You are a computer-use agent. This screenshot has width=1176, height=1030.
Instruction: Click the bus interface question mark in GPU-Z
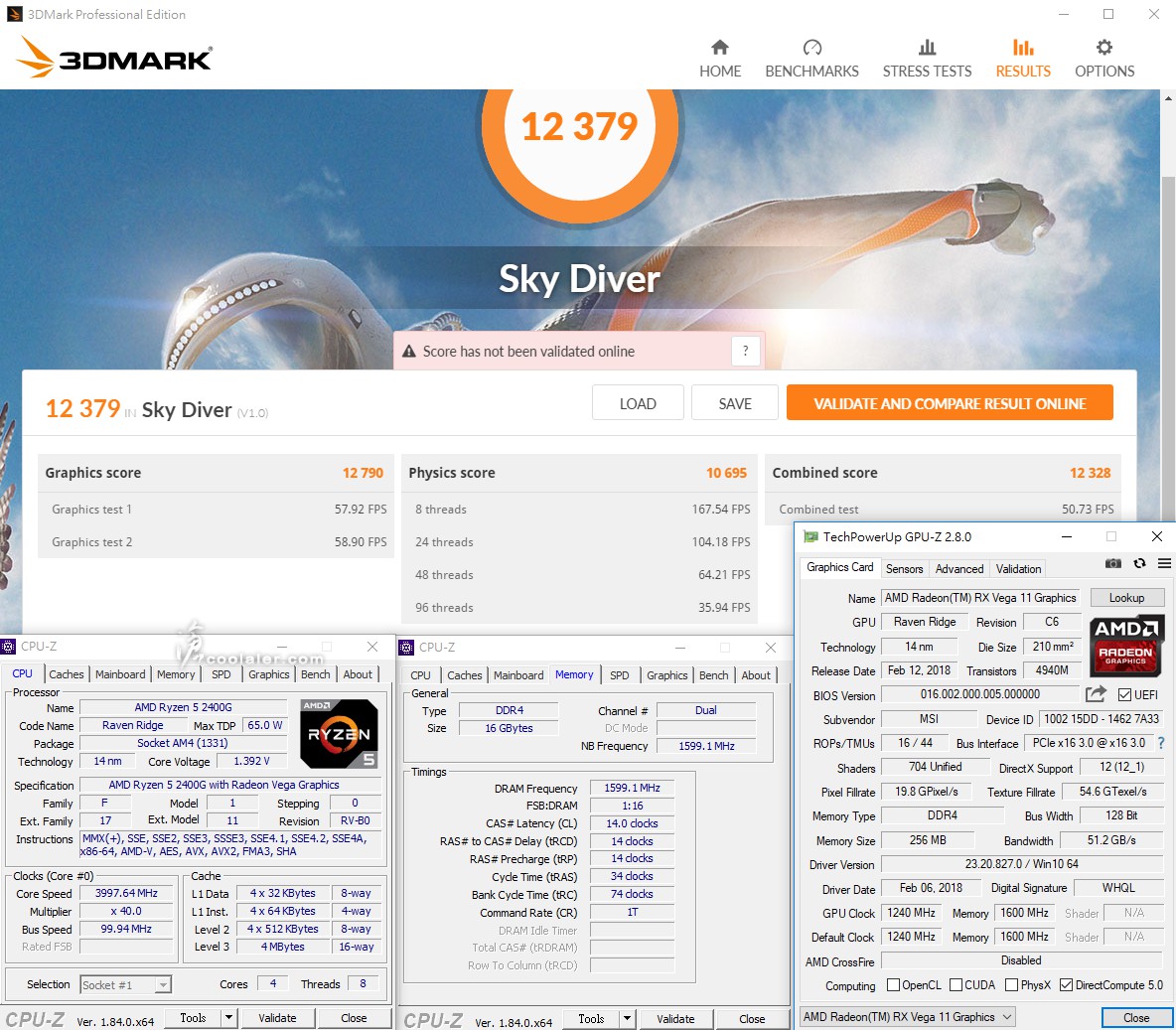point(1161,743)
